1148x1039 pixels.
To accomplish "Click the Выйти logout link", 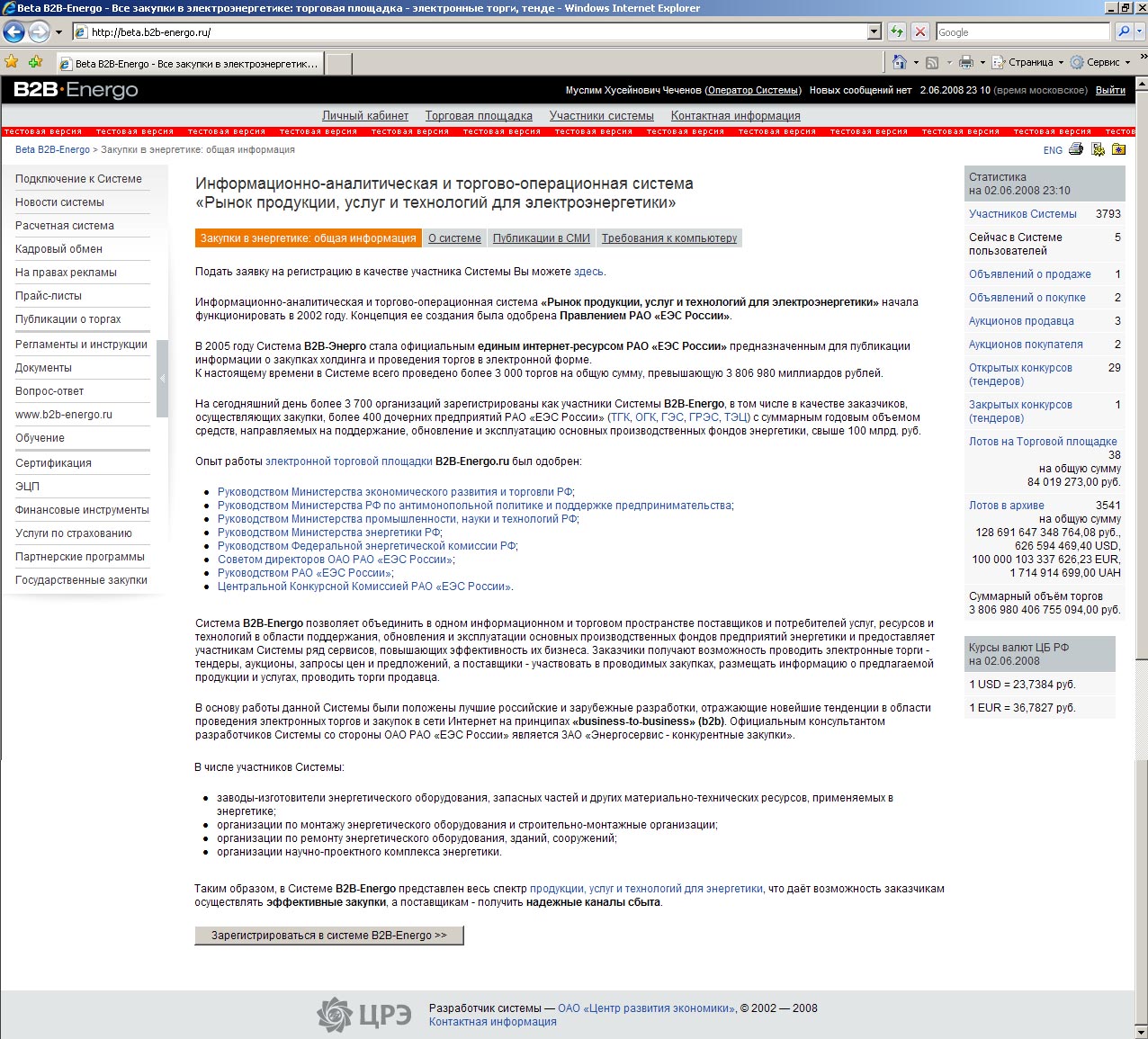I will [x=1110, y=90].
